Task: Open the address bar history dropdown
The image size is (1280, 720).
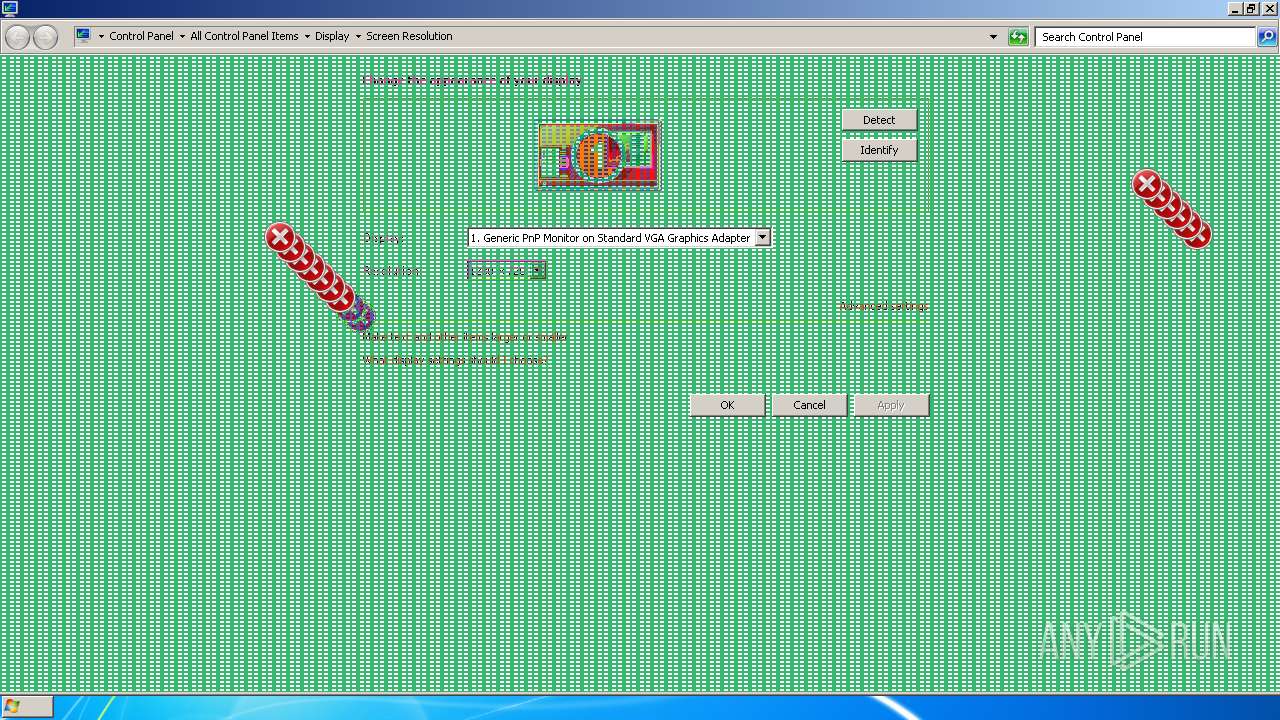Action: pyautogui.click(x=993, y=37)
